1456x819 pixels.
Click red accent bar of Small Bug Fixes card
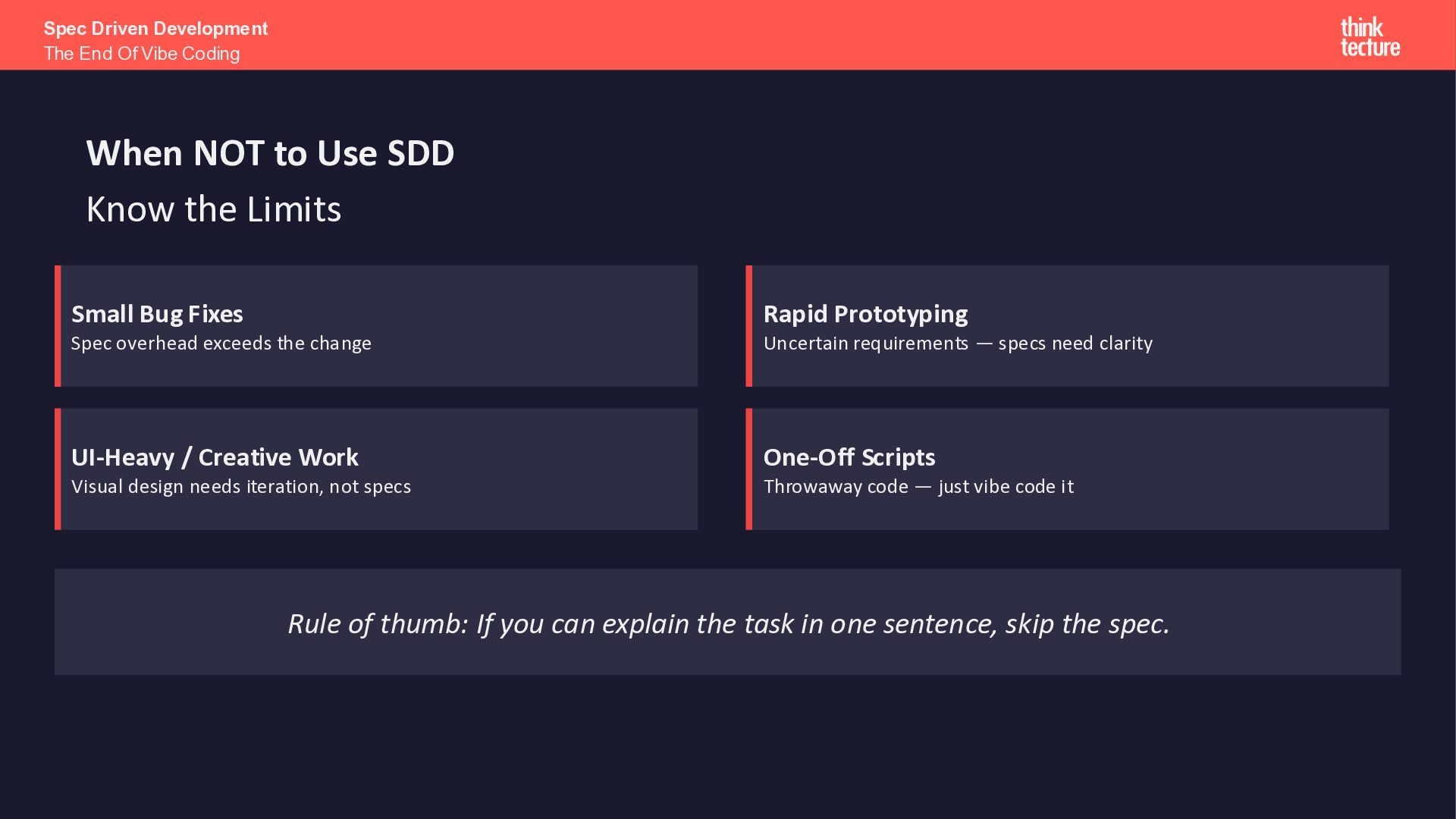58,326
